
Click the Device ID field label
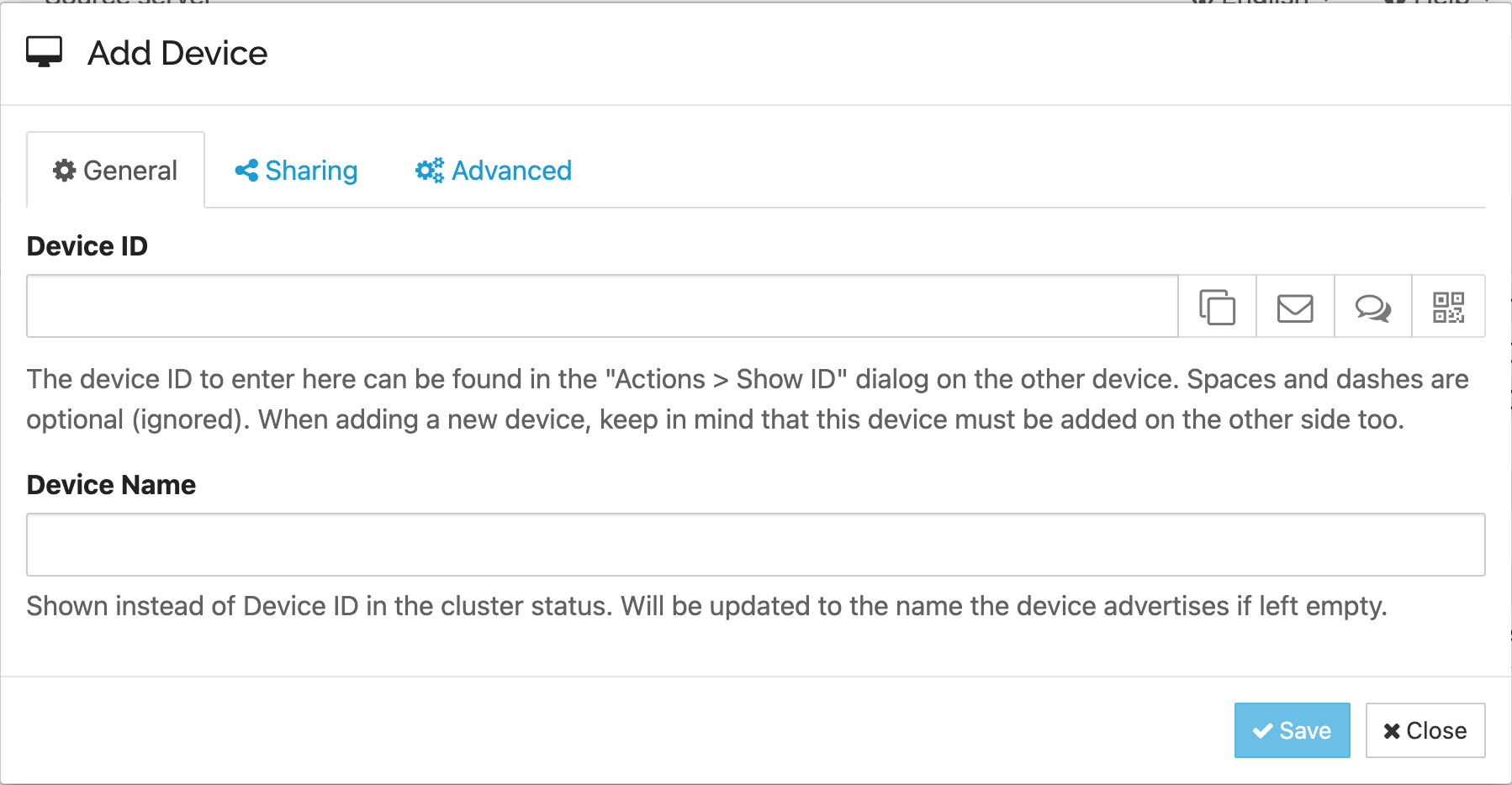87,246
